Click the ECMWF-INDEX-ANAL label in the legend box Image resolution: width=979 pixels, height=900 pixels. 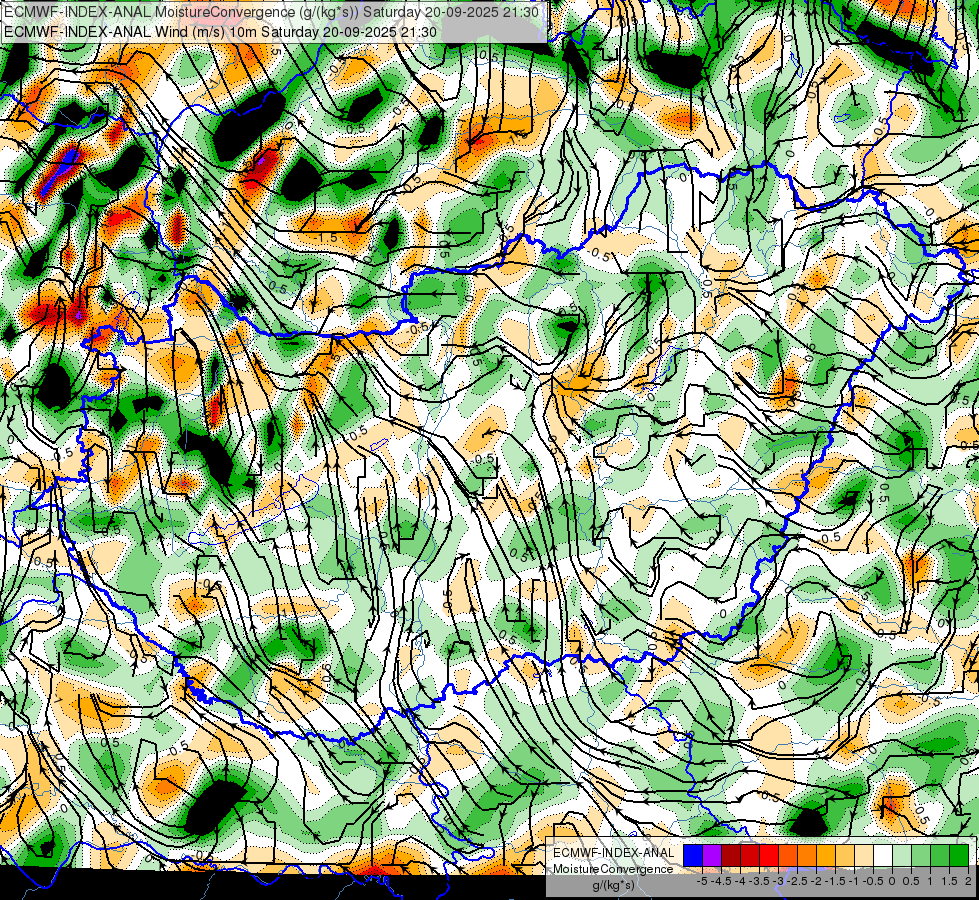[x=614, y=853]
